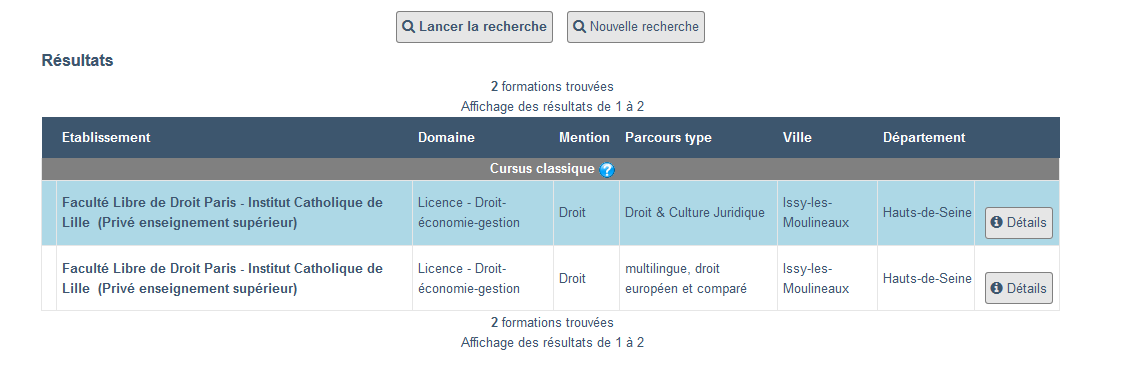
Task: Click the Mention column header
Action: (x=584, y=137)
